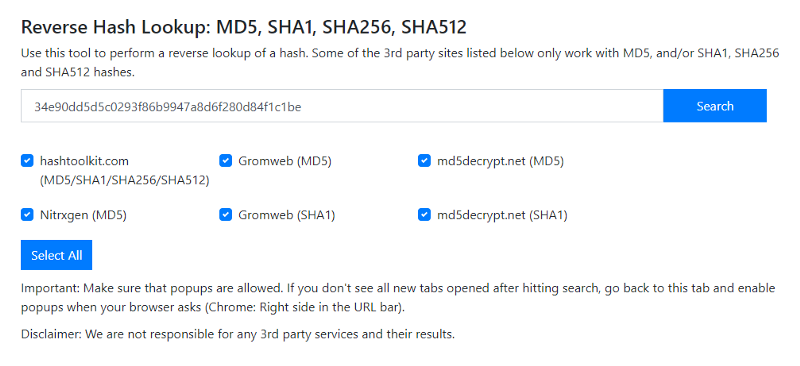Viewport: 800px width, 366px height.
Task: Uncheck the md5decrypt.net (SHA1) checkbox
Action: 424,215
